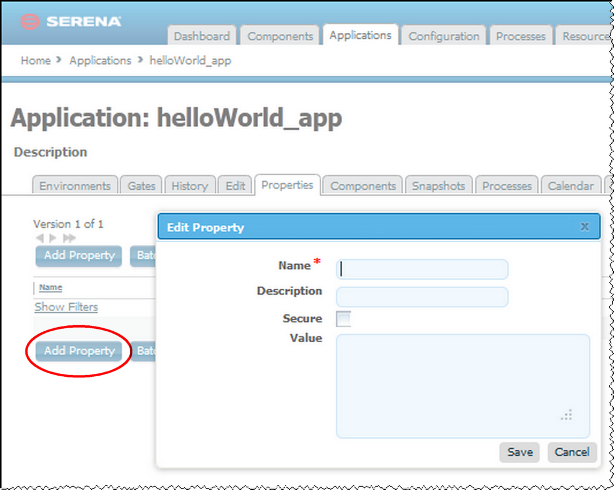
Task: Click the 'Edit Property' dialog title
Action: coord(206,227)
